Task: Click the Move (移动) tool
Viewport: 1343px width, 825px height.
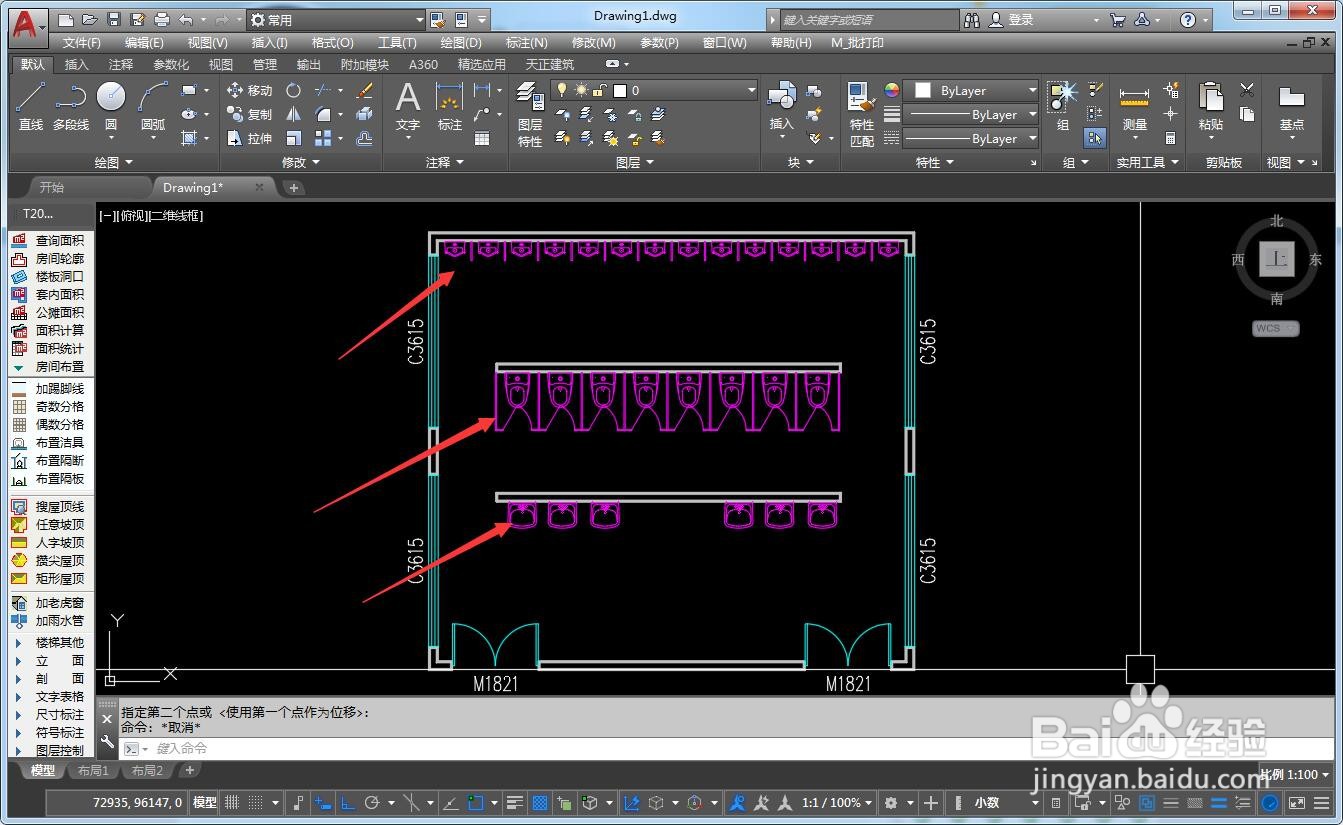Action: (x=249, y=90)
